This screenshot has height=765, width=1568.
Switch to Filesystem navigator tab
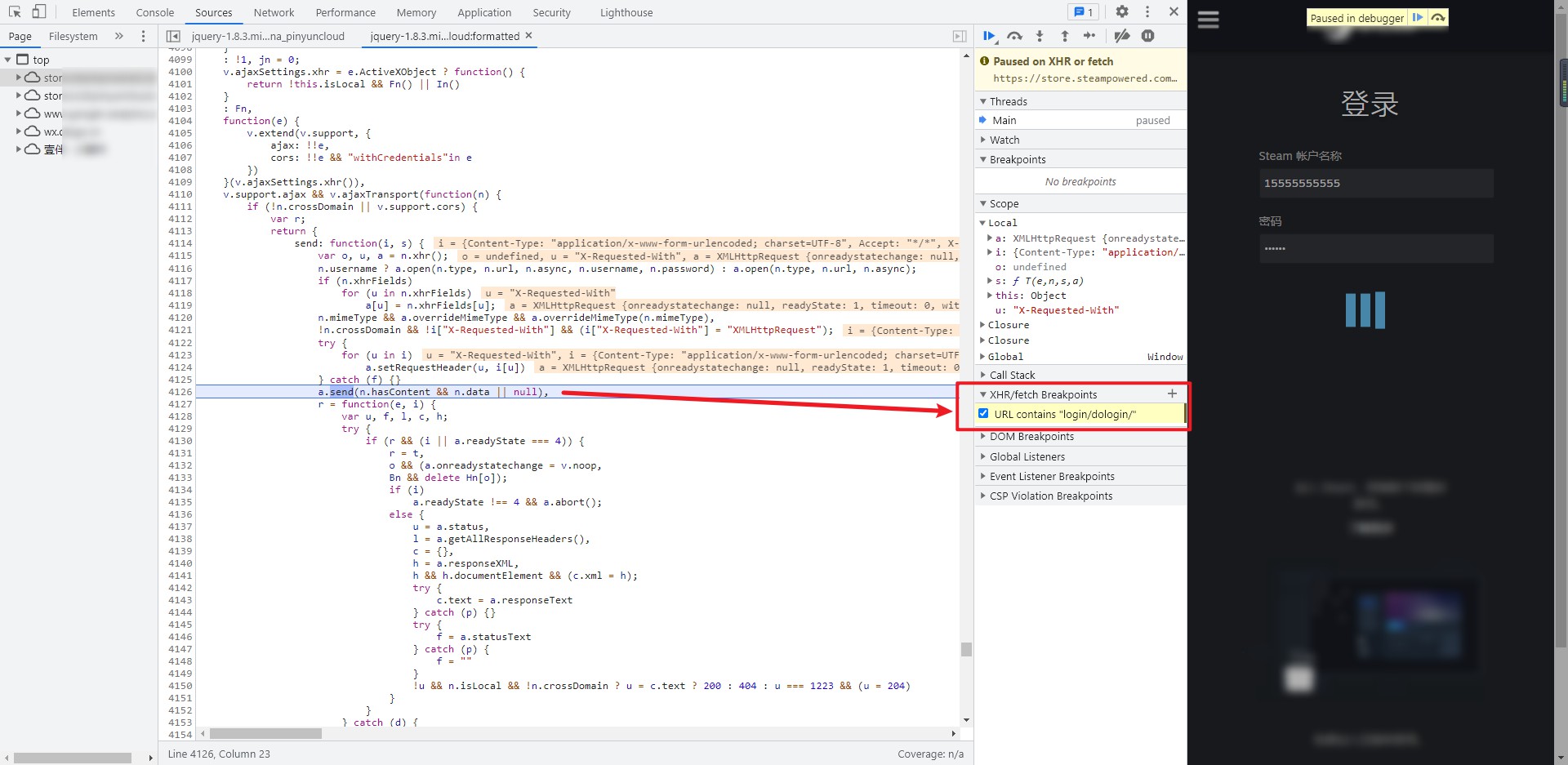click(73, 36)
